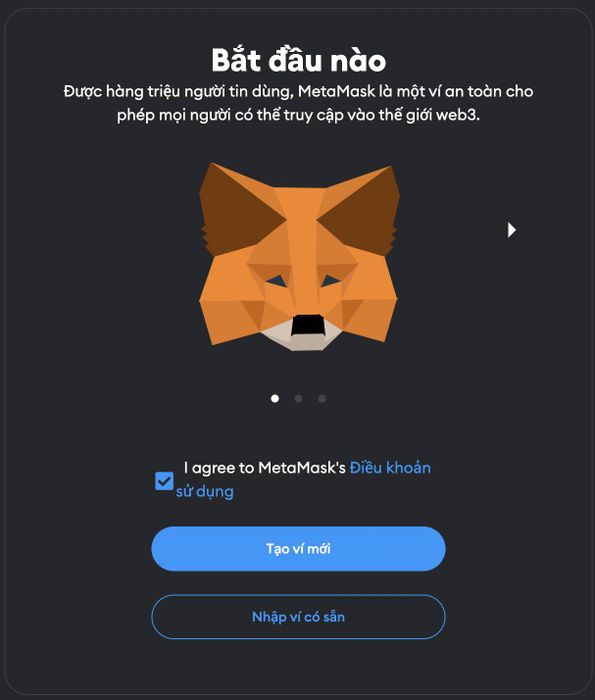
Task: Jump to the second carousel dot
Action: pyautogui.click(x=298, y=398)
